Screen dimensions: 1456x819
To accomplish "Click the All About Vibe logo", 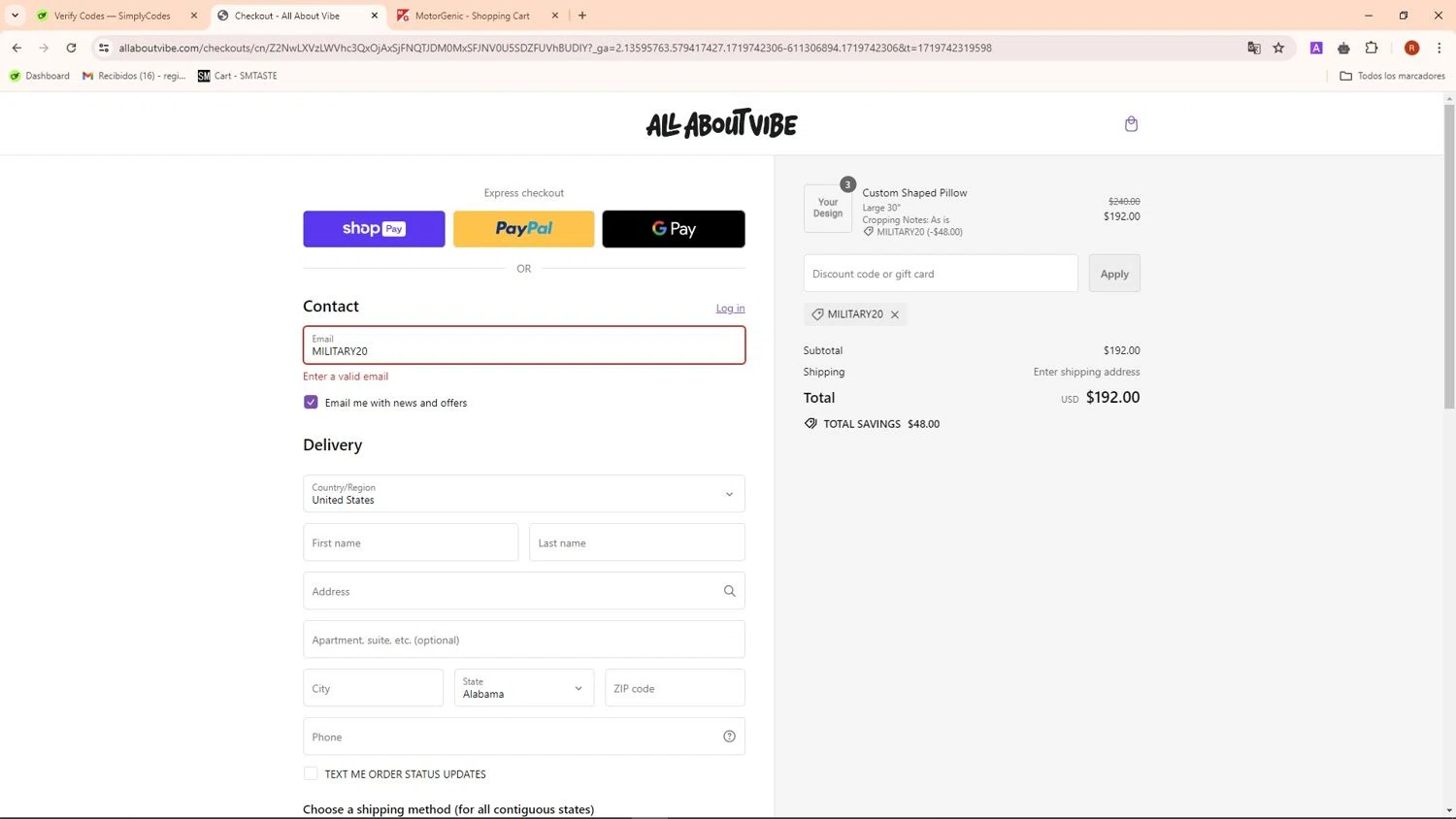I will pos(721,123).
